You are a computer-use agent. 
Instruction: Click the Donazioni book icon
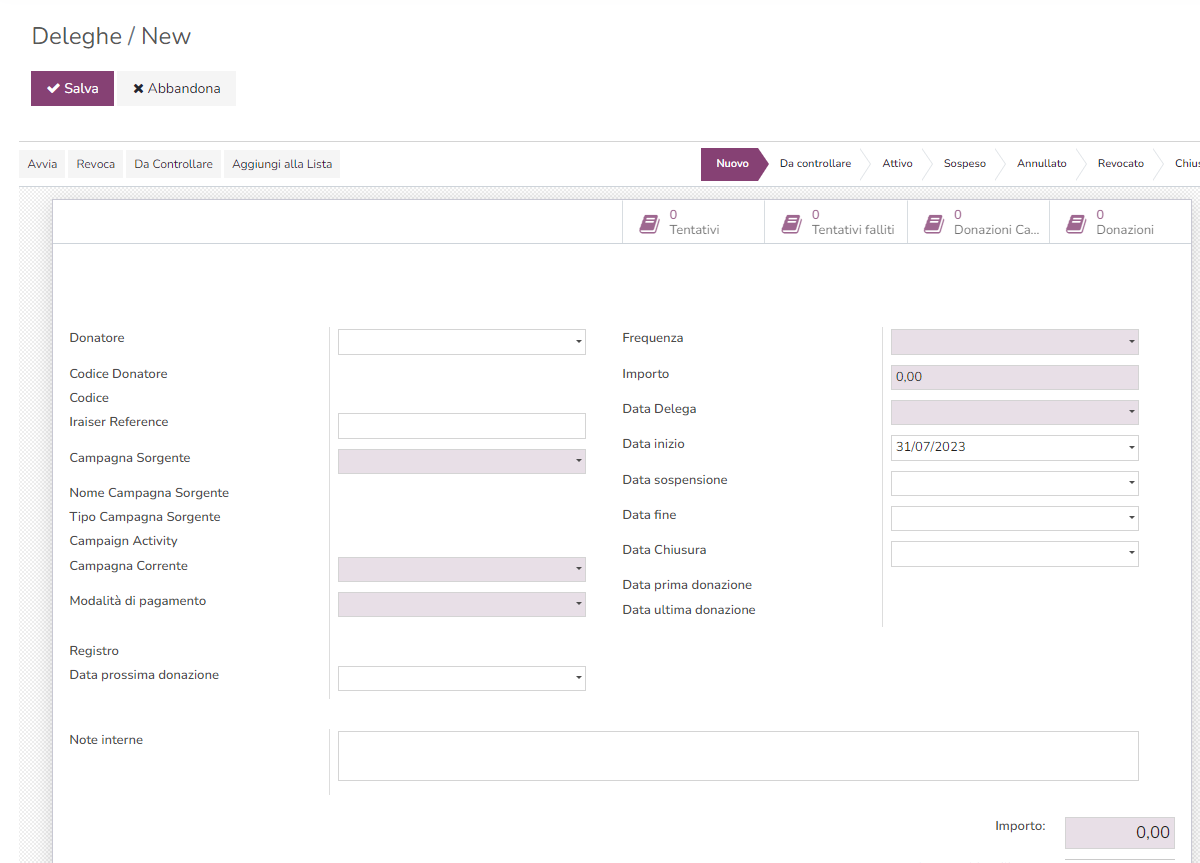coord(1076,223)
